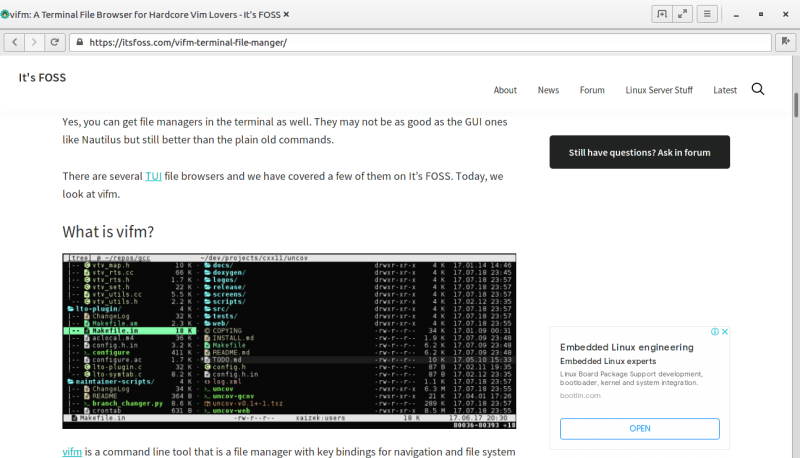Open the new tab button in header
This screenshot has width=800, height=458.
tap(661, 14)
